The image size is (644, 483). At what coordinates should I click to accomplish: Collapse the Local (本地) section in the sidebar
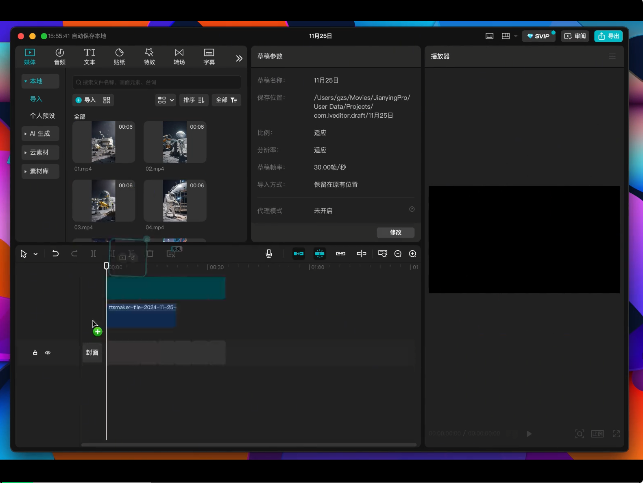click(x=40, y=81)
